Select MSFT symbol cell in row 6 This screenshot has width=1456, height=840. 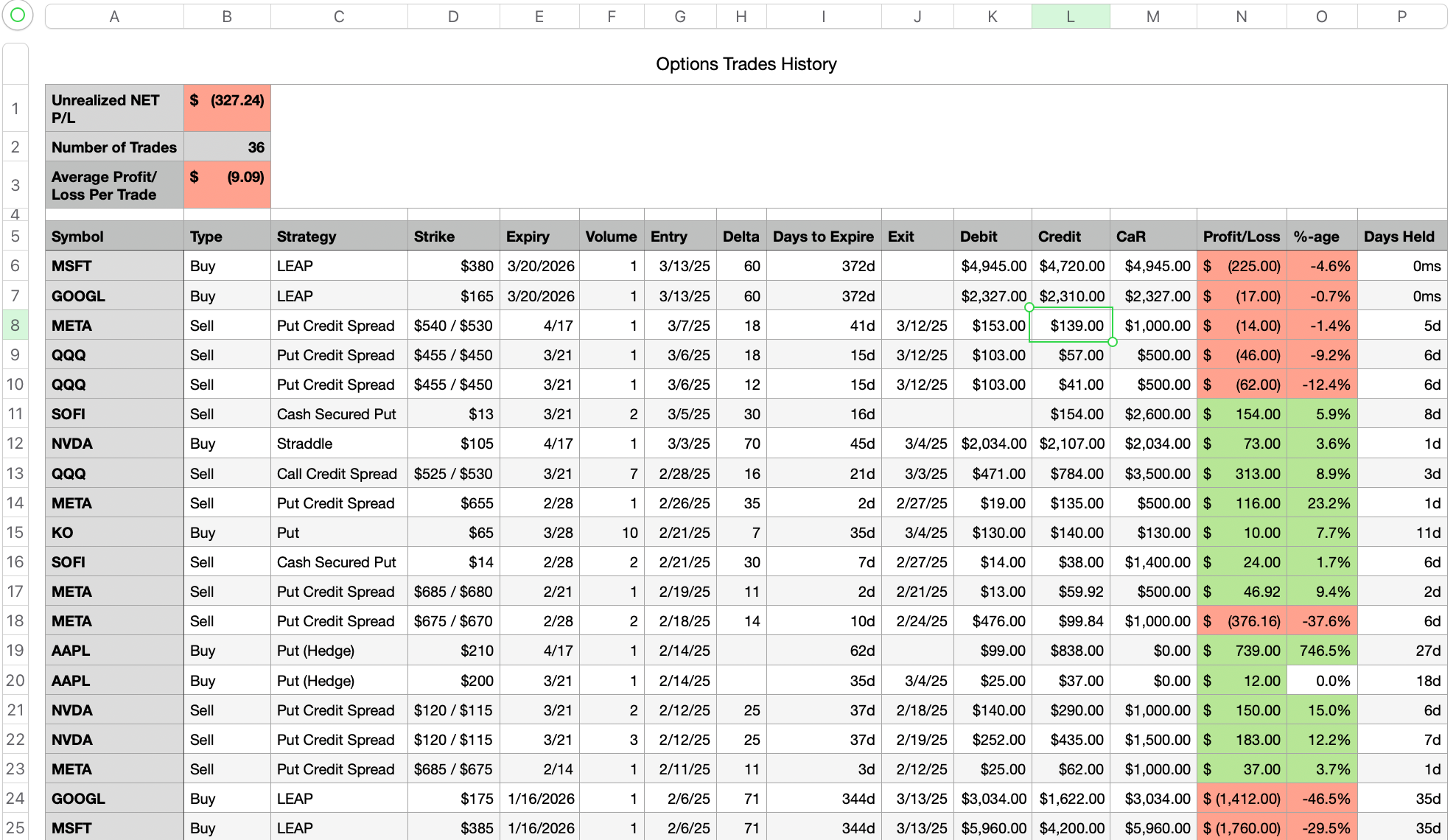pos(114,266)
